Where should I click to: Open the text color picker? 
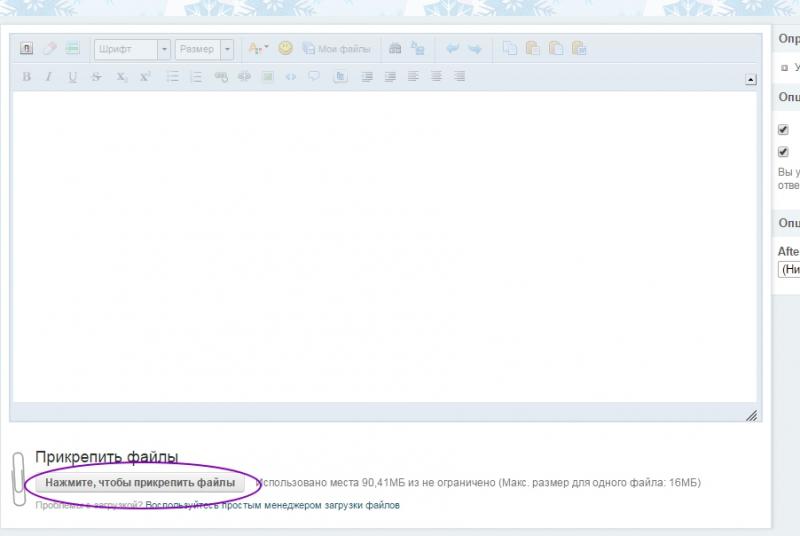click(x=257, y=48)
